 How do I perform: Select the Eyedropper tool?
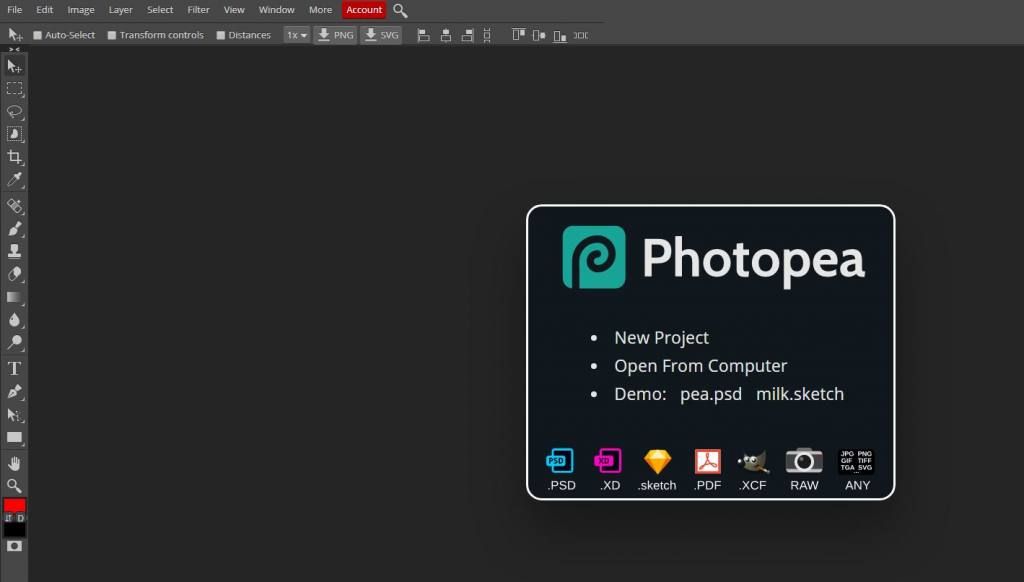pos(14,180)
